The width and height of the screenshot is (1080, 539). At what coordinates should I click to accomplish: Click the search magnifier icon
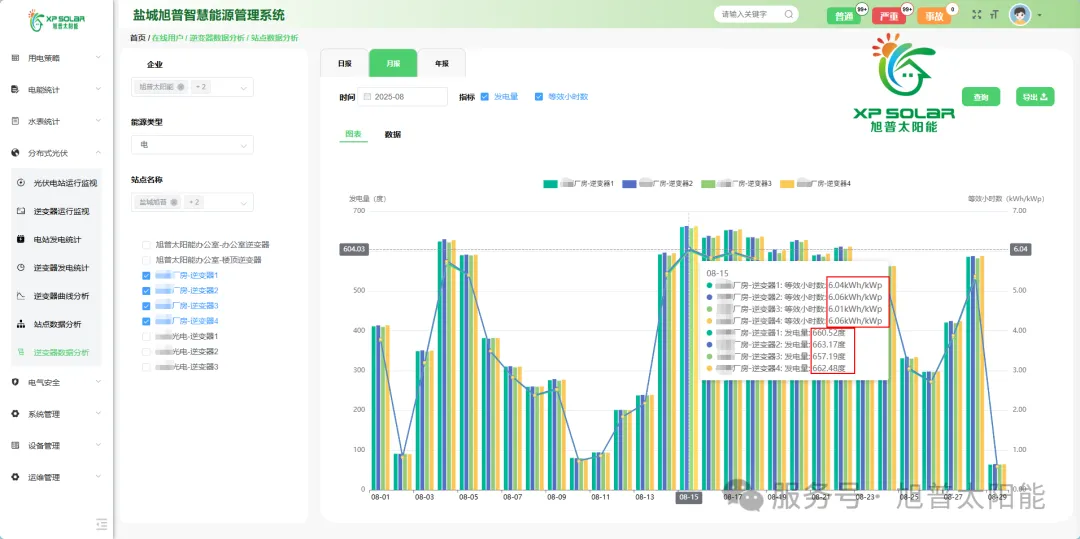(789, 15)
